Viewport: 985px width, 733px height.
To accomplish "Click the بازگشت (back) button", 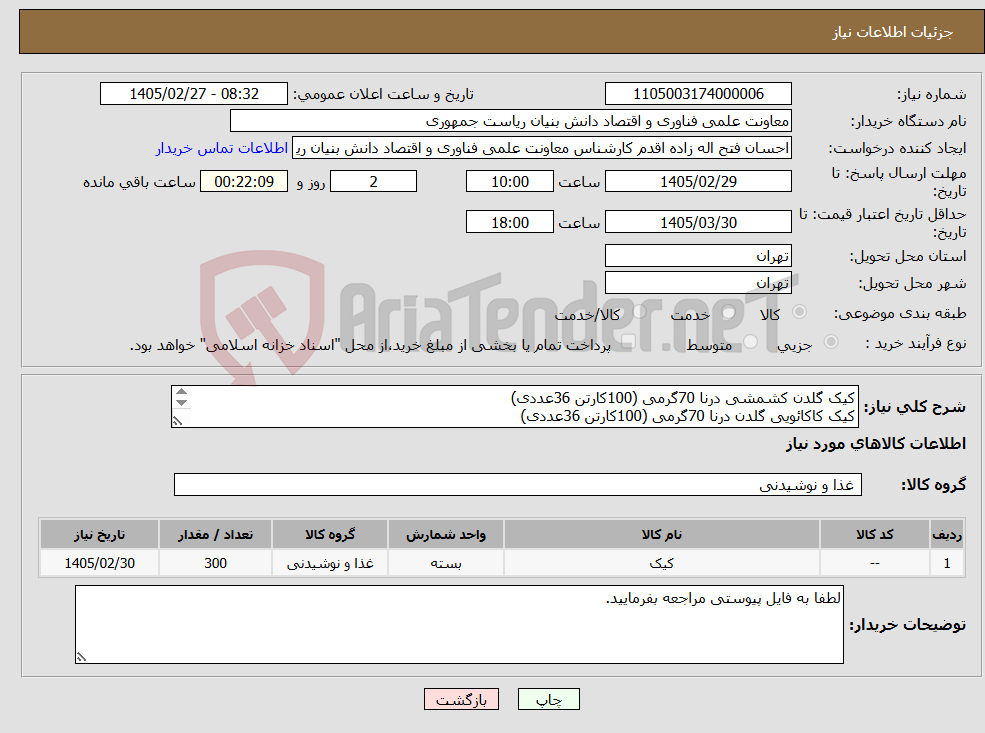I will [x=461, y=699].
